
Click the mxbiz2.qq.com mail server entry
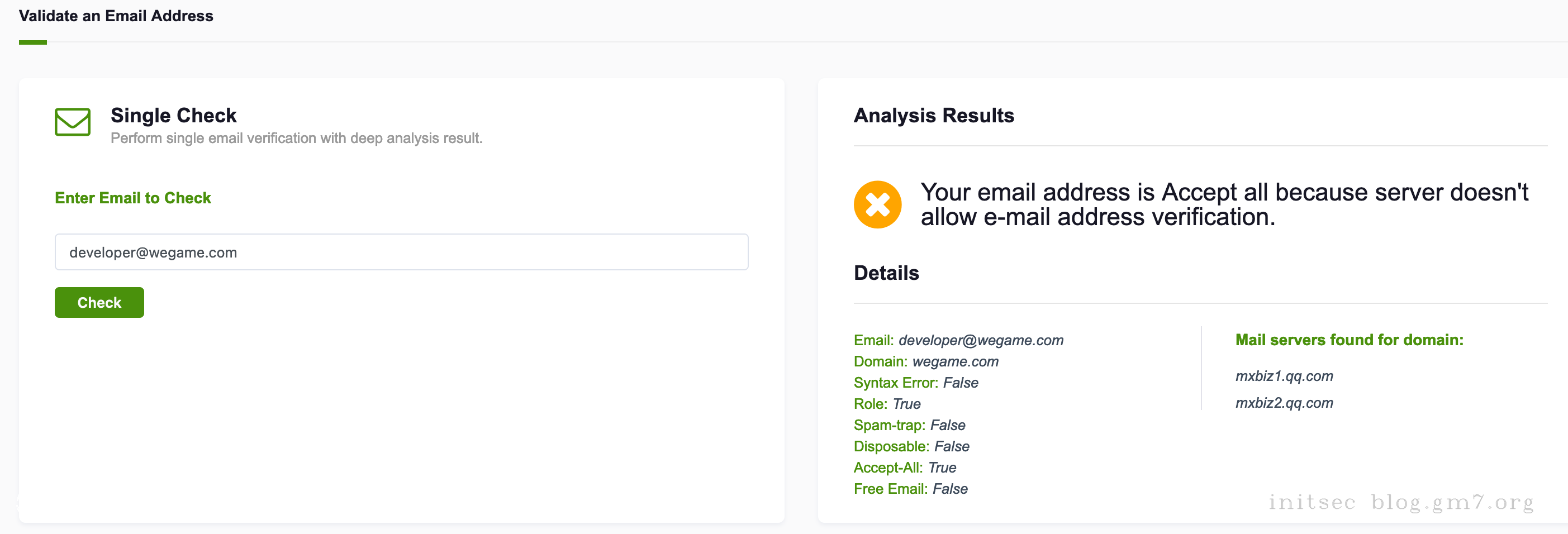[1284, 403]
